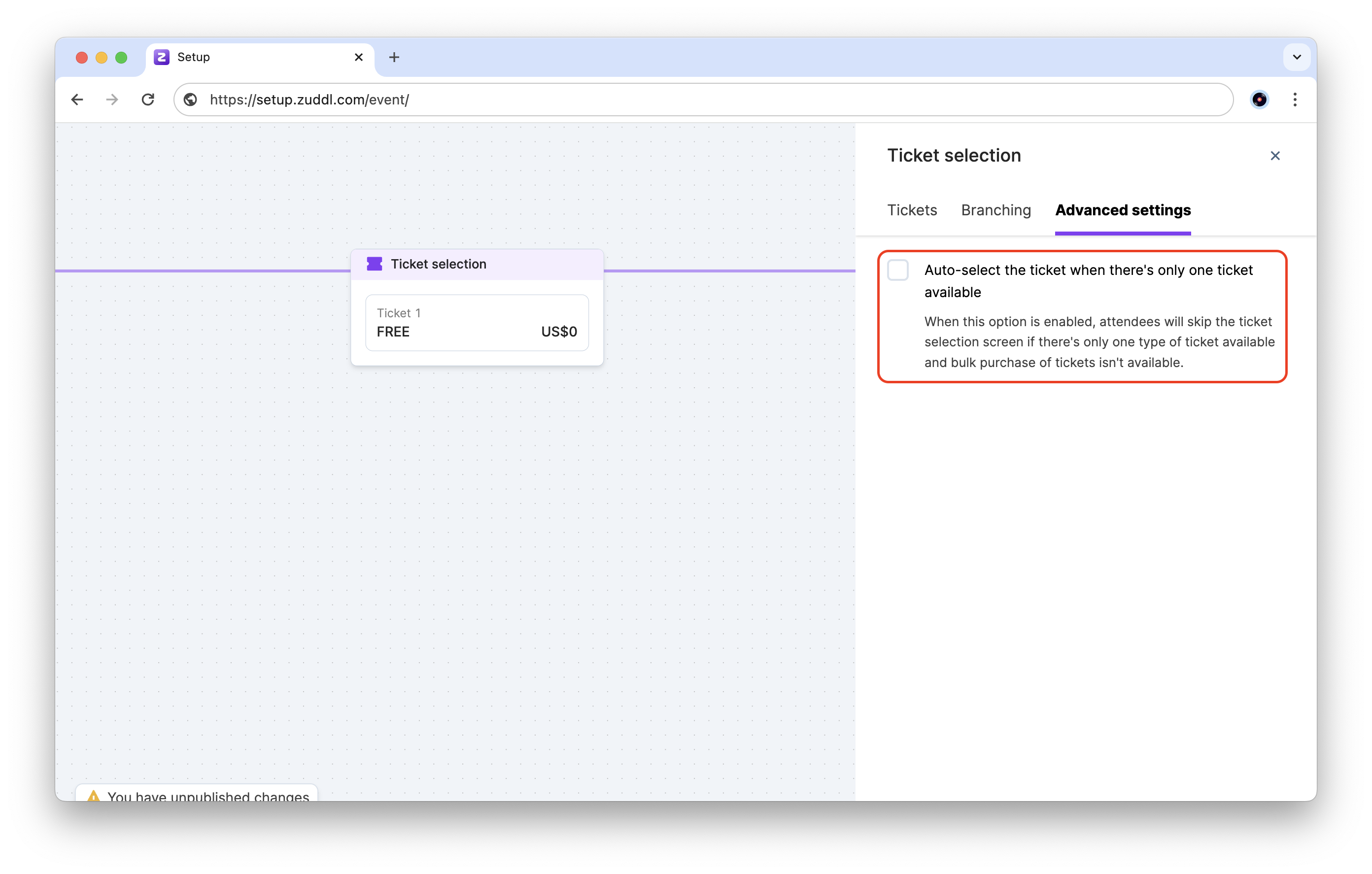Close the Setup browser tab
The height and width of the screenshot is (874, 1372).
tap(358, 57)
